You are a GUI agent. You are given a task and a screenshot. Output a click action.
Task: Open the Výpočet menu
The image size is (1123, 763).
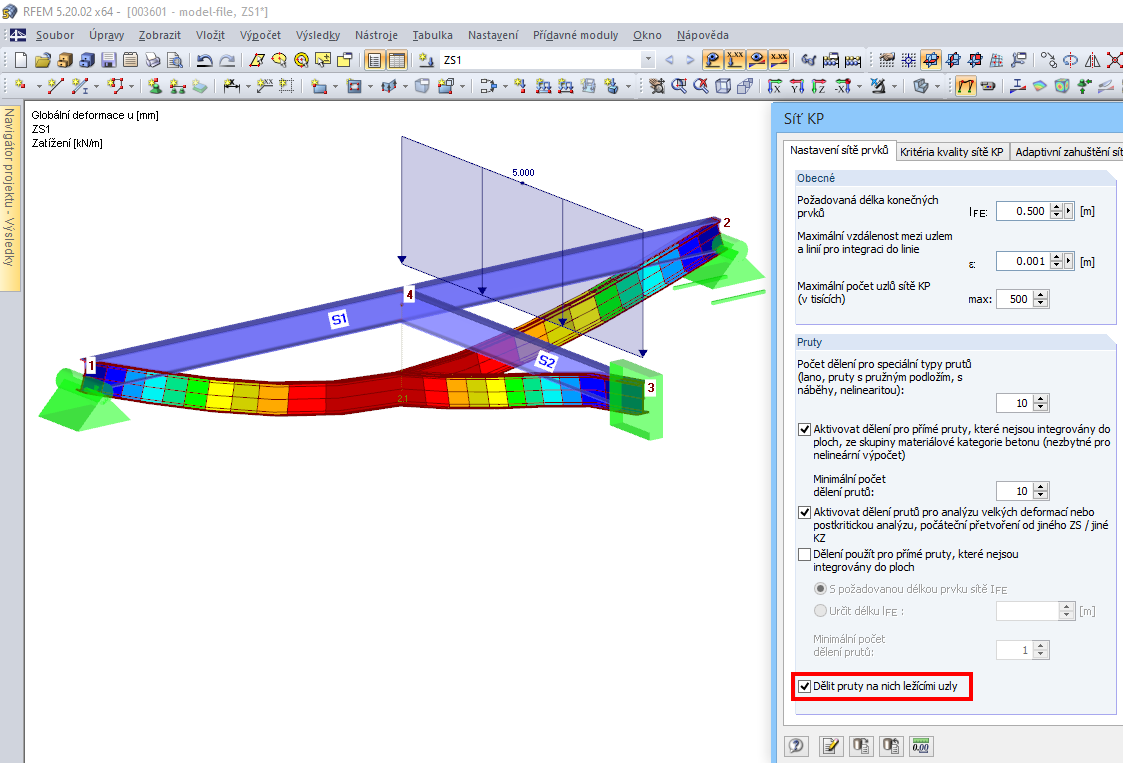click(260, 35)
